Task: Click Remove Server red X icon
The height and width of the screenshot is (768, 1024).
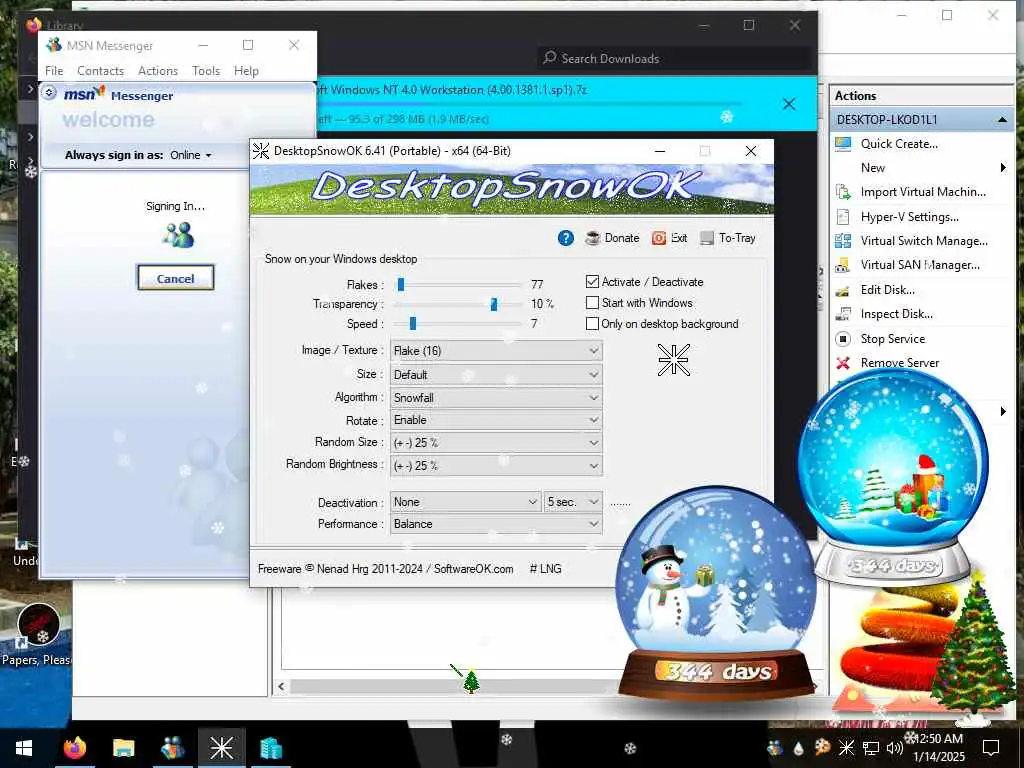Action: 843,363
